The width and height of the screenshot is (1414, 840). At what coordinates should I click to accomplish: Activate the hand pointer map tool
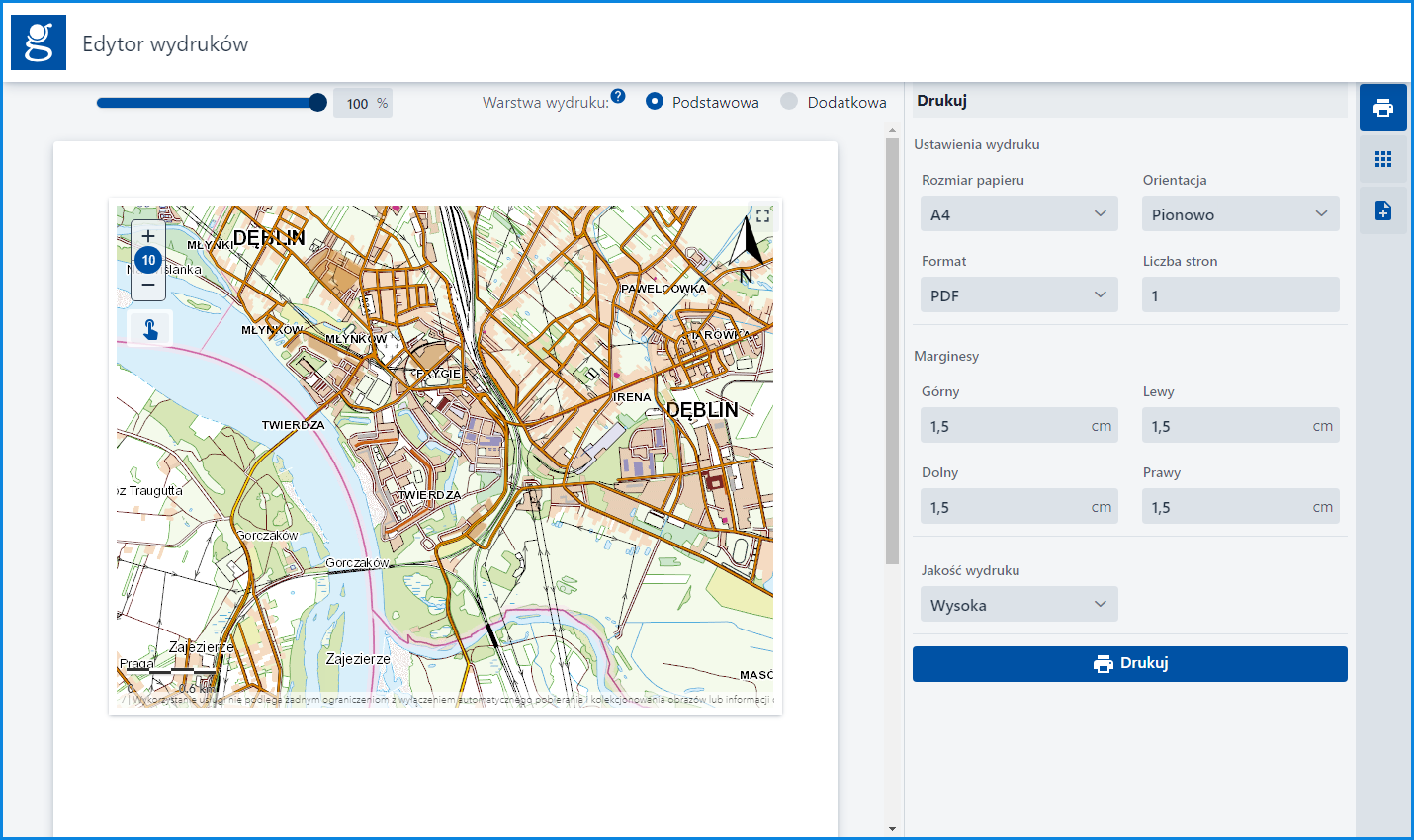(150, 329)
